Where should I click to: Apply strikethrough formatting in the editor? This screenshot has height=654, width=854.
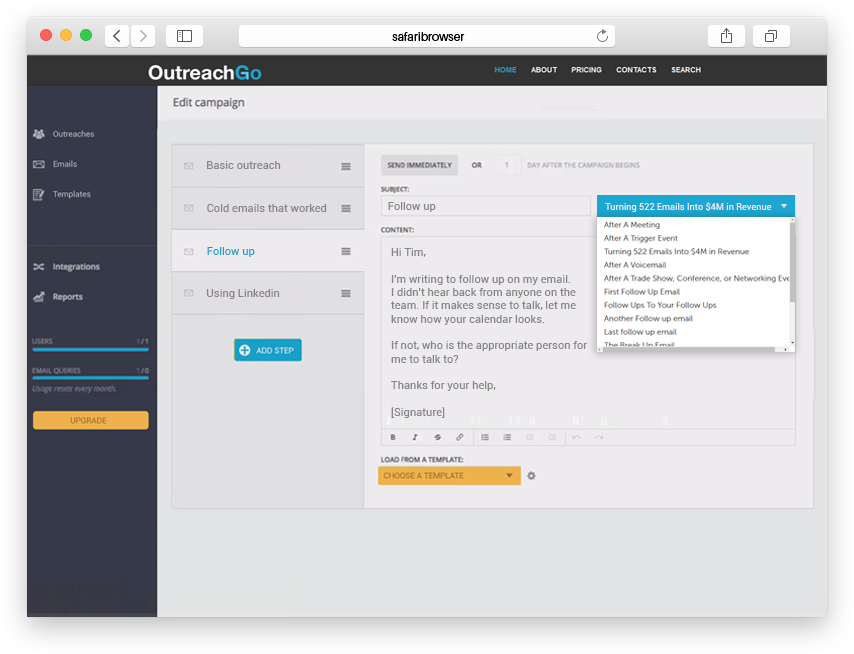tap(437, 437)
